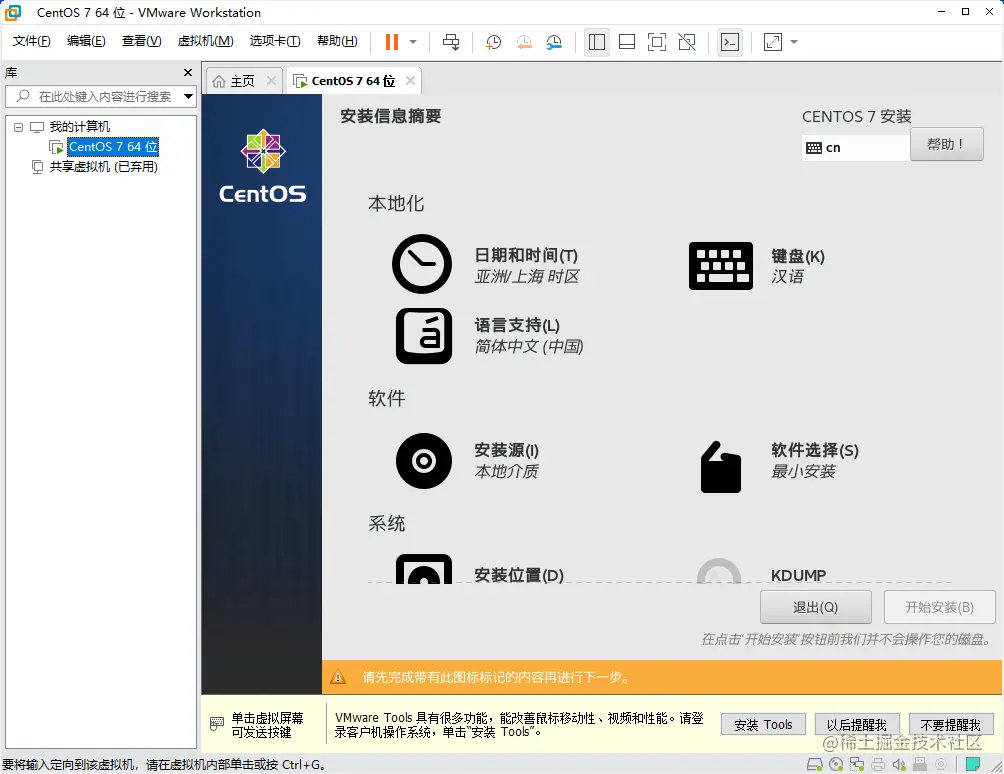Take a snapshot of this virtual machine
Viewport: 1004px width, 774px height.
click(493, 42)
